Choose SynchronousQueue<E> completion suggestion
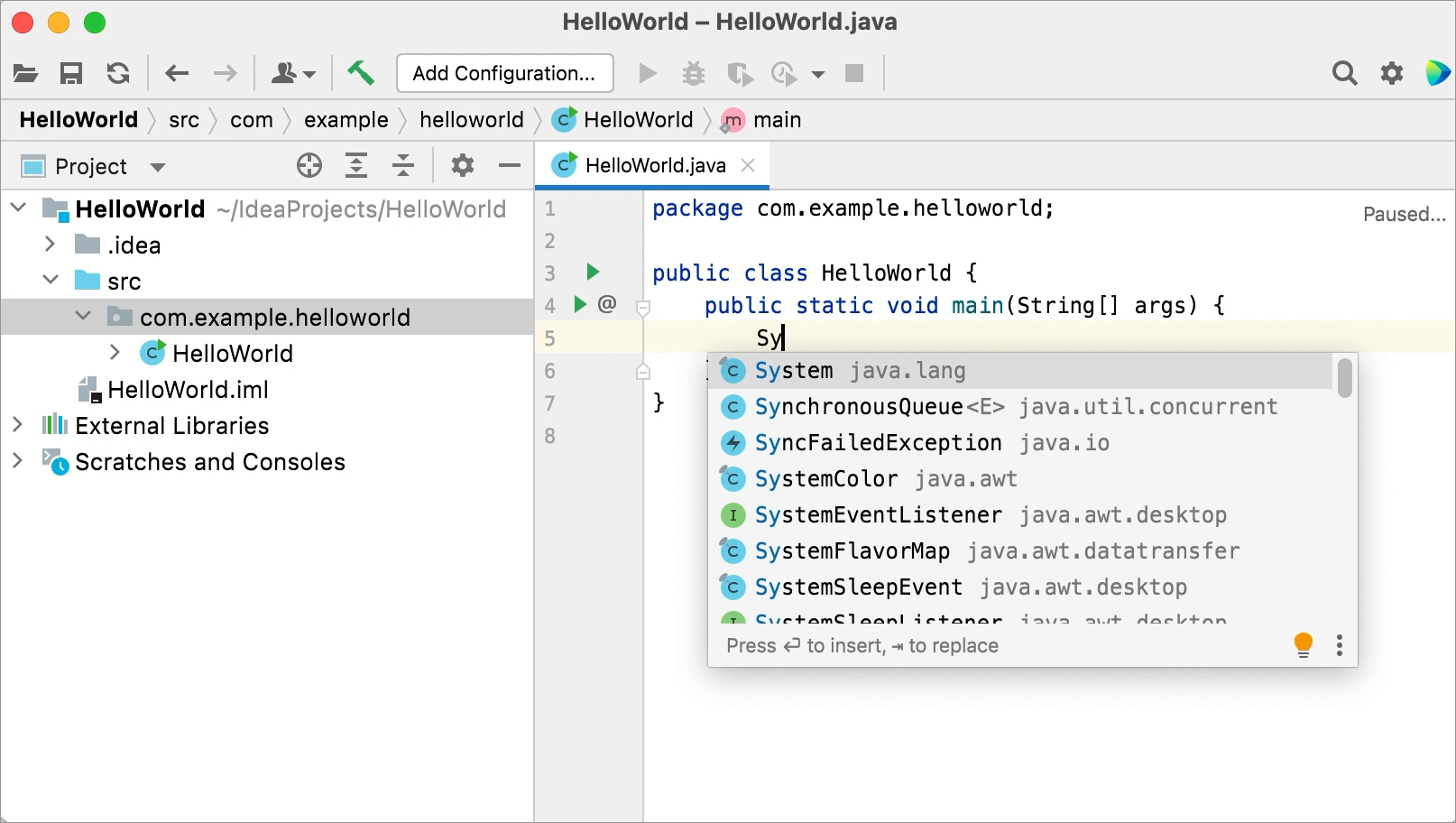The width and height of the screenshot is (1456, 823). pyautogui.click(x=1020, y=407)
